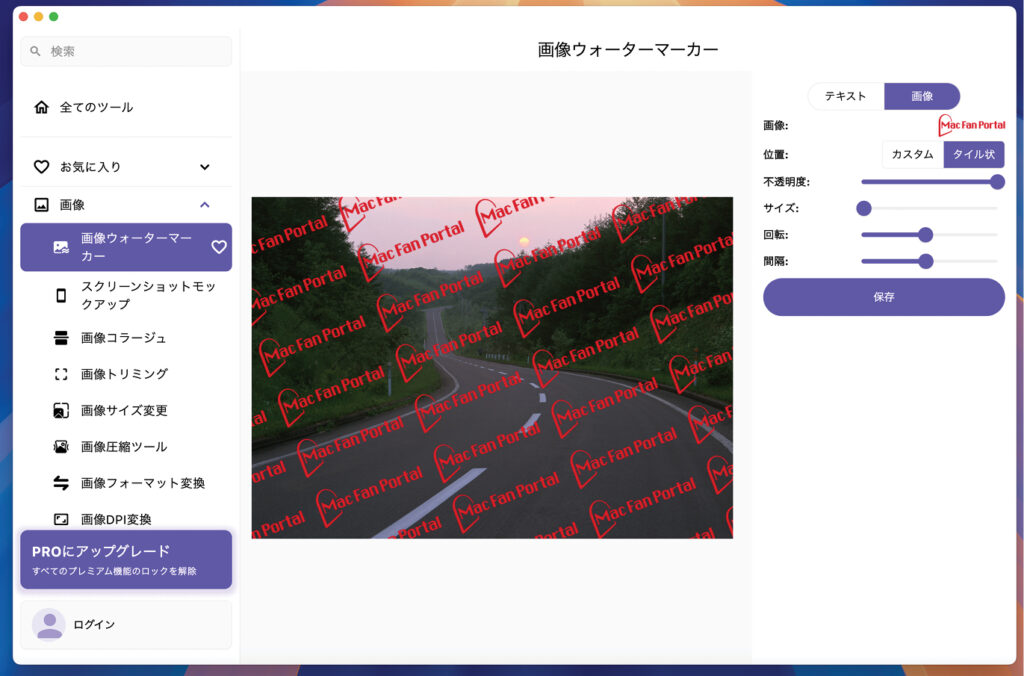Open the 画像サイズ変更 tool

[126, 410]
